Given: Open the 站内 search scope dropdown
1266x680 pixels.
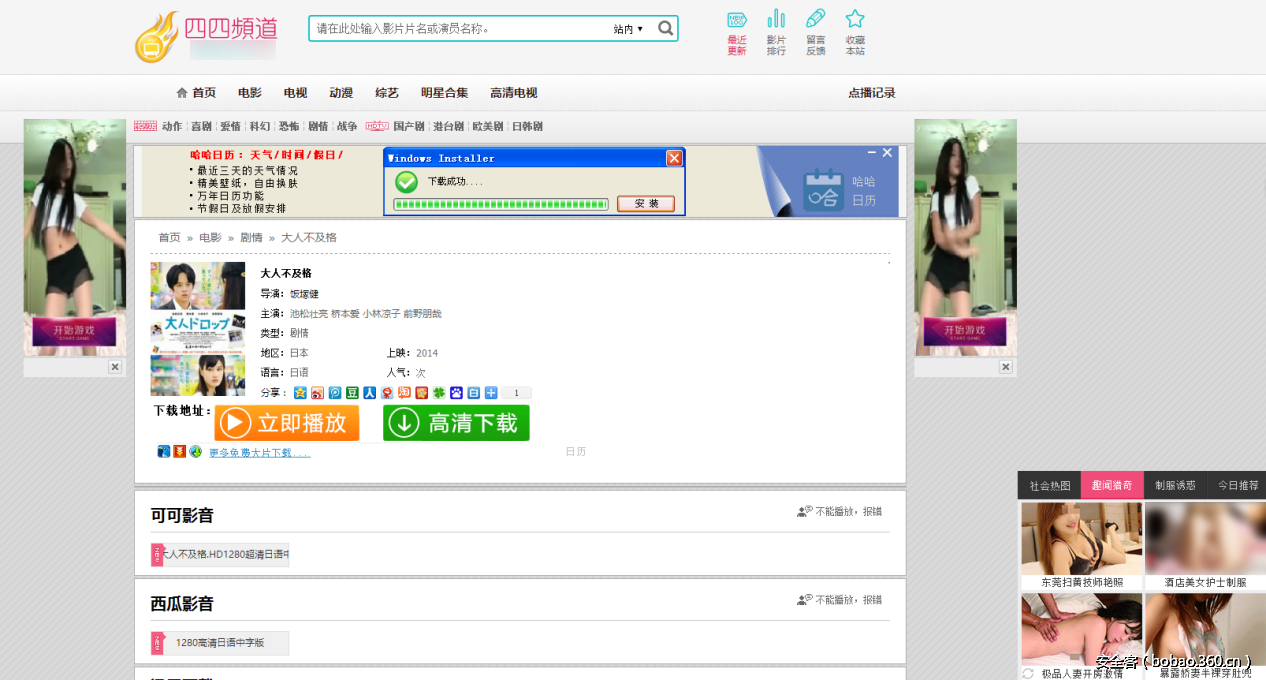Looking at the screenshot, I should 630,28.
